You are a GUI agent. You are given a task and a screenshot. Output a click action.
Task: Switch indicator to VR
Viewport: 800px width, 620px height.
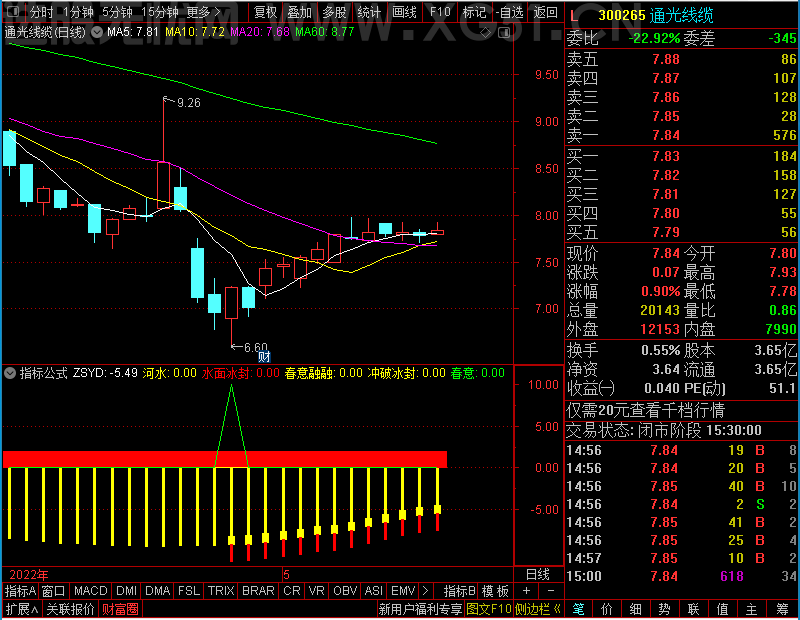click(x=316, y=591)
